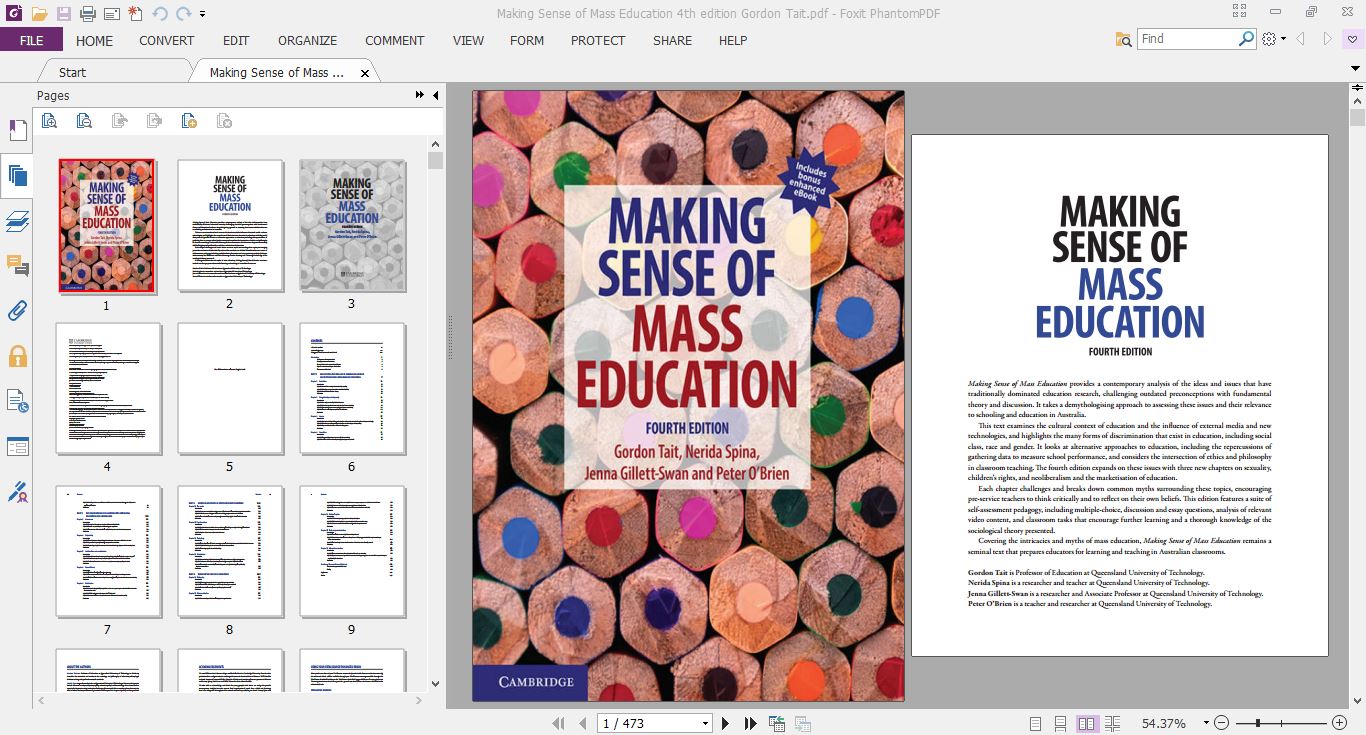
Task: Click the advanced folder search icon
Action: pos(1123,39)
